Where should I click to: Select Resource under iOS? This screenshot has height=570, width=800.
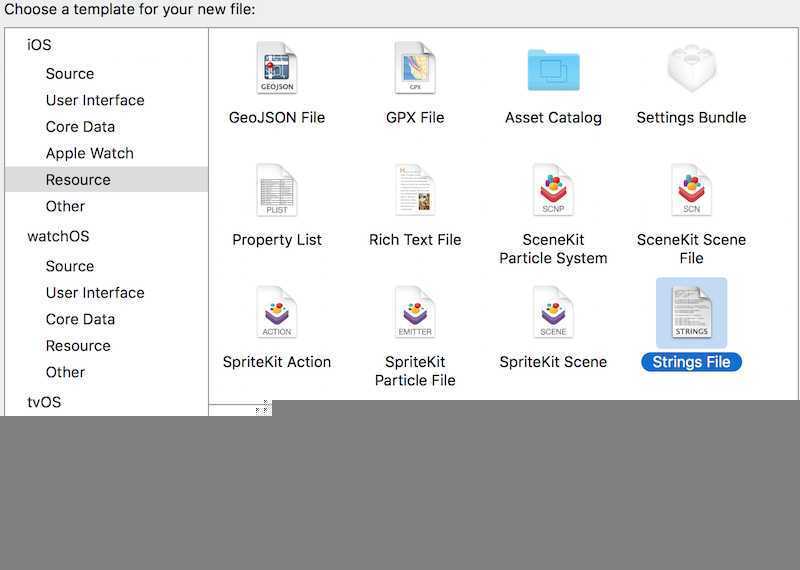107,180
